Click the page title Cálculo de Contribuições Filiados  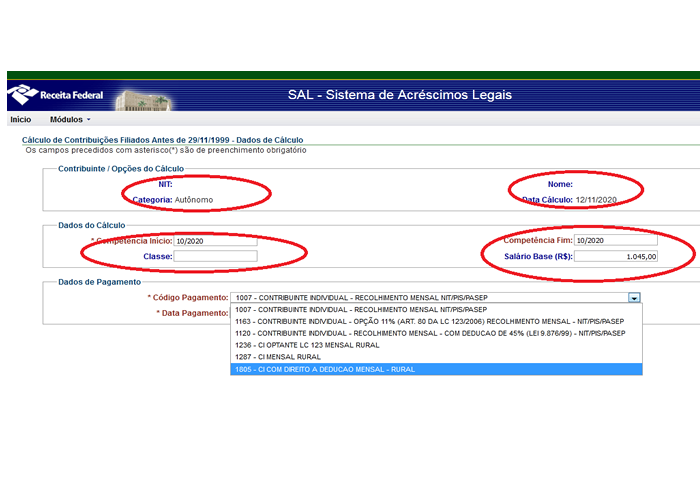point(162,140)
